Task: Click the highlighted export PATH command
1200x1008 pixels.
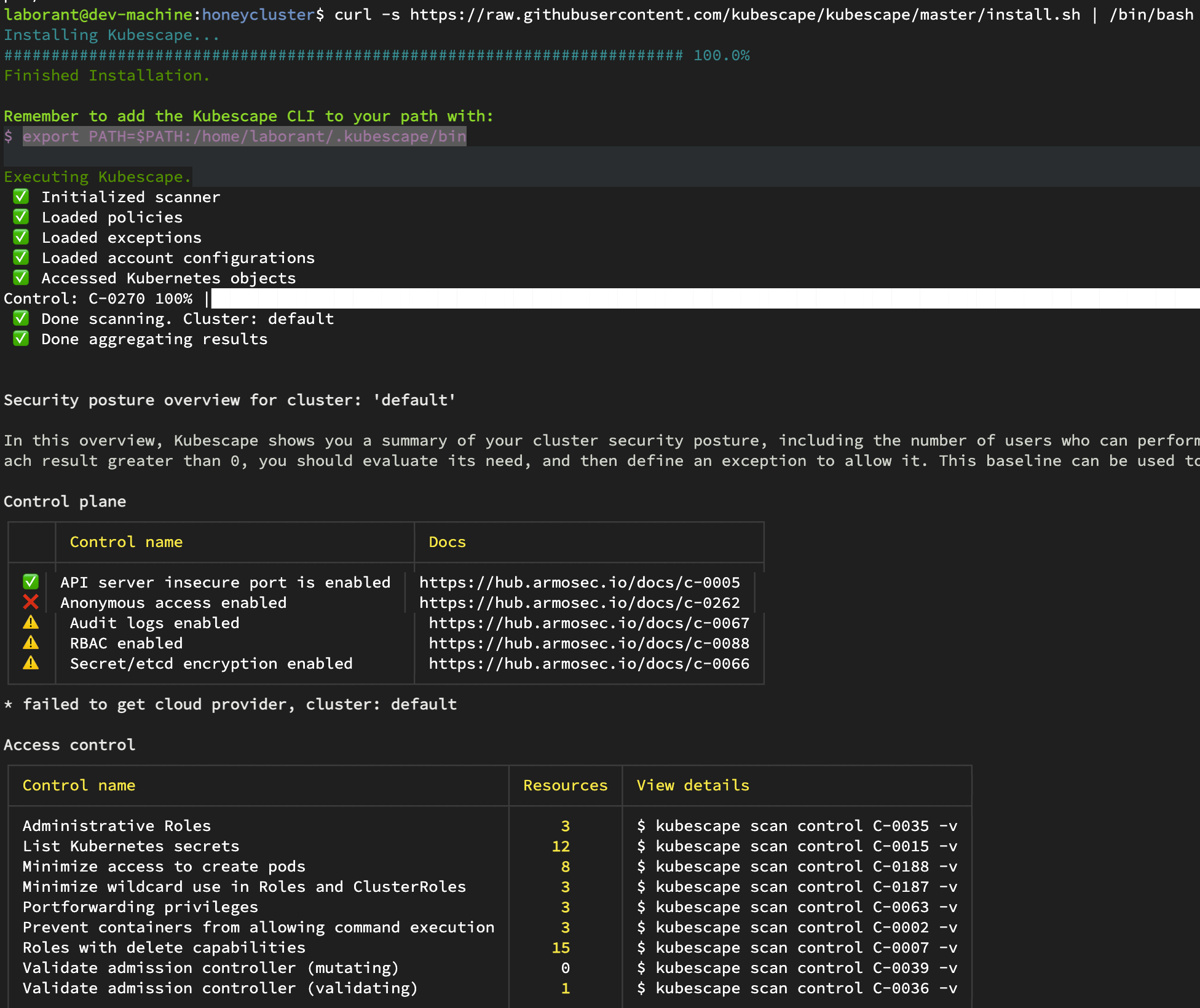Action: pyautogui.click(x=245, y=136)
